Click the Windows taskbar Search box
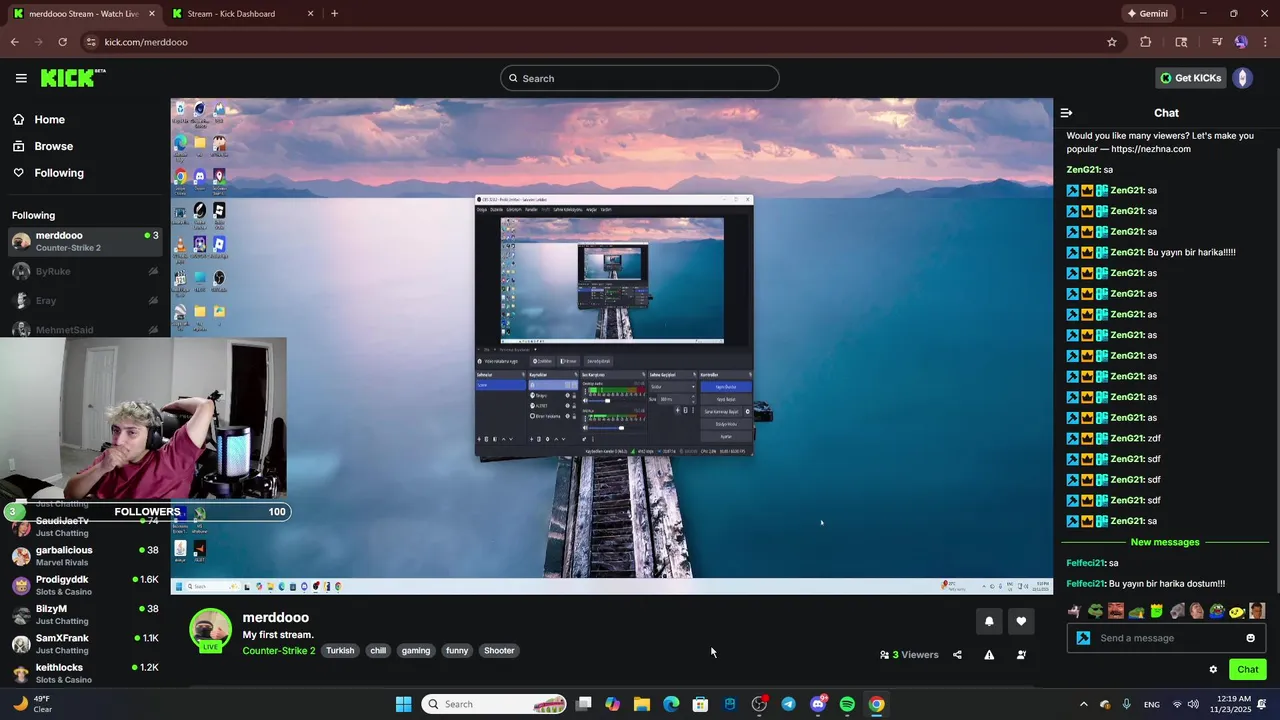 coord(495,704)
